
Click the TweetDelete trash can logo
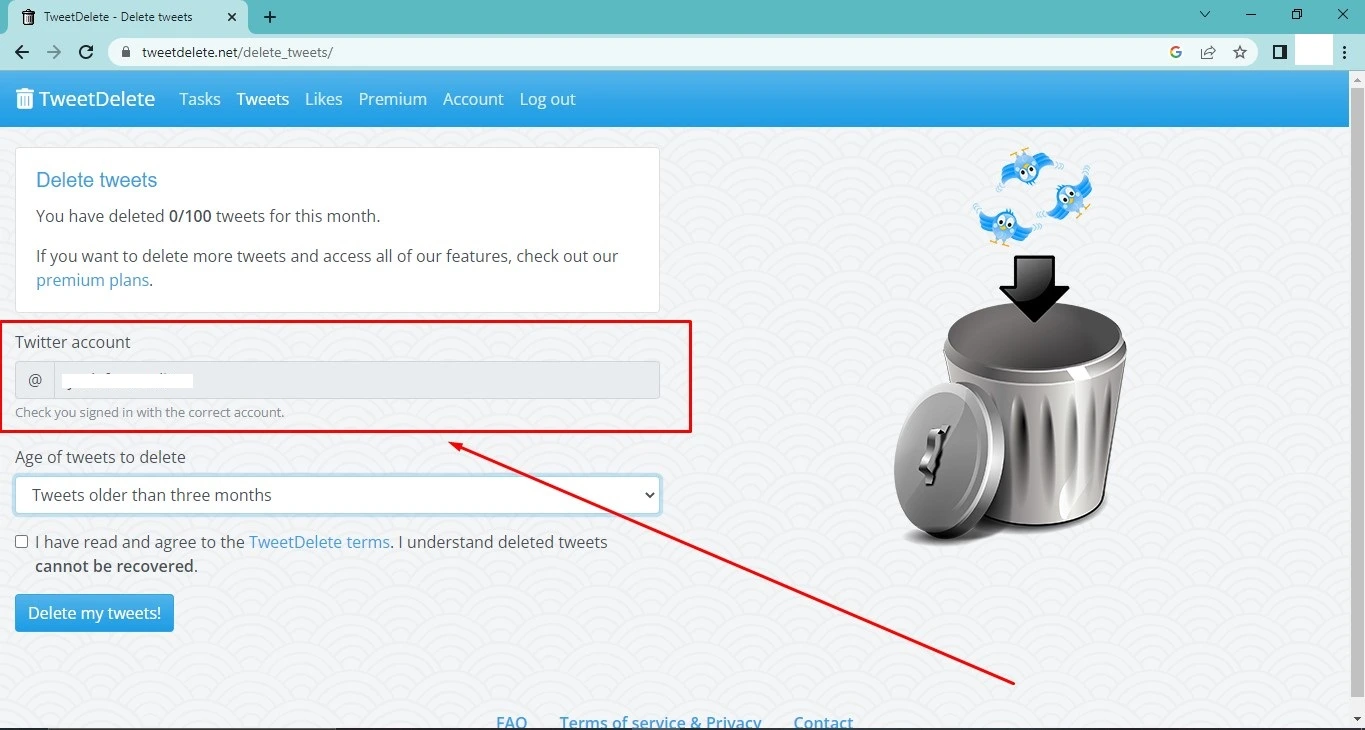click(25, 98)
